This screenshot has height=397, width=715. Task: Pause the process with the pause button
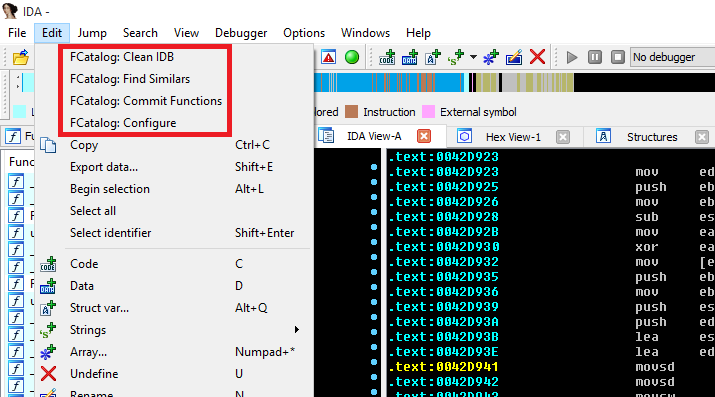595,57
